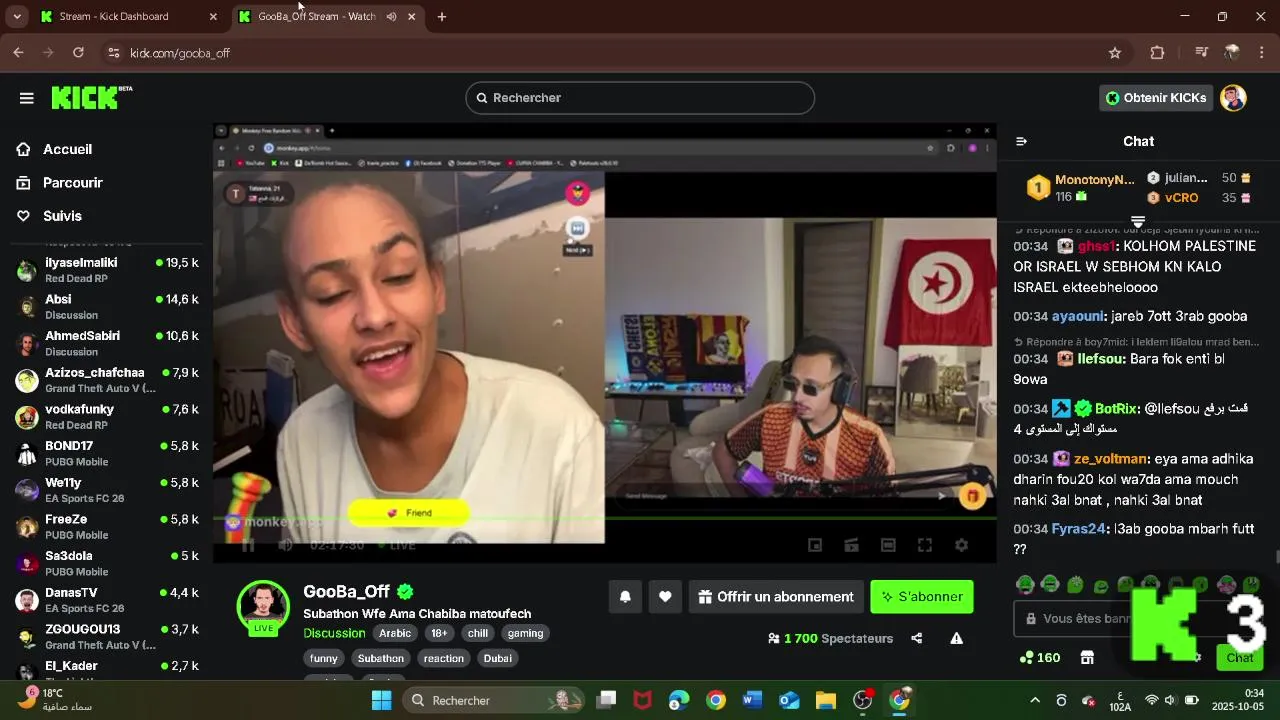
Task: Open vodkafunky channel in sidebar
Action: tap(106, 417)
